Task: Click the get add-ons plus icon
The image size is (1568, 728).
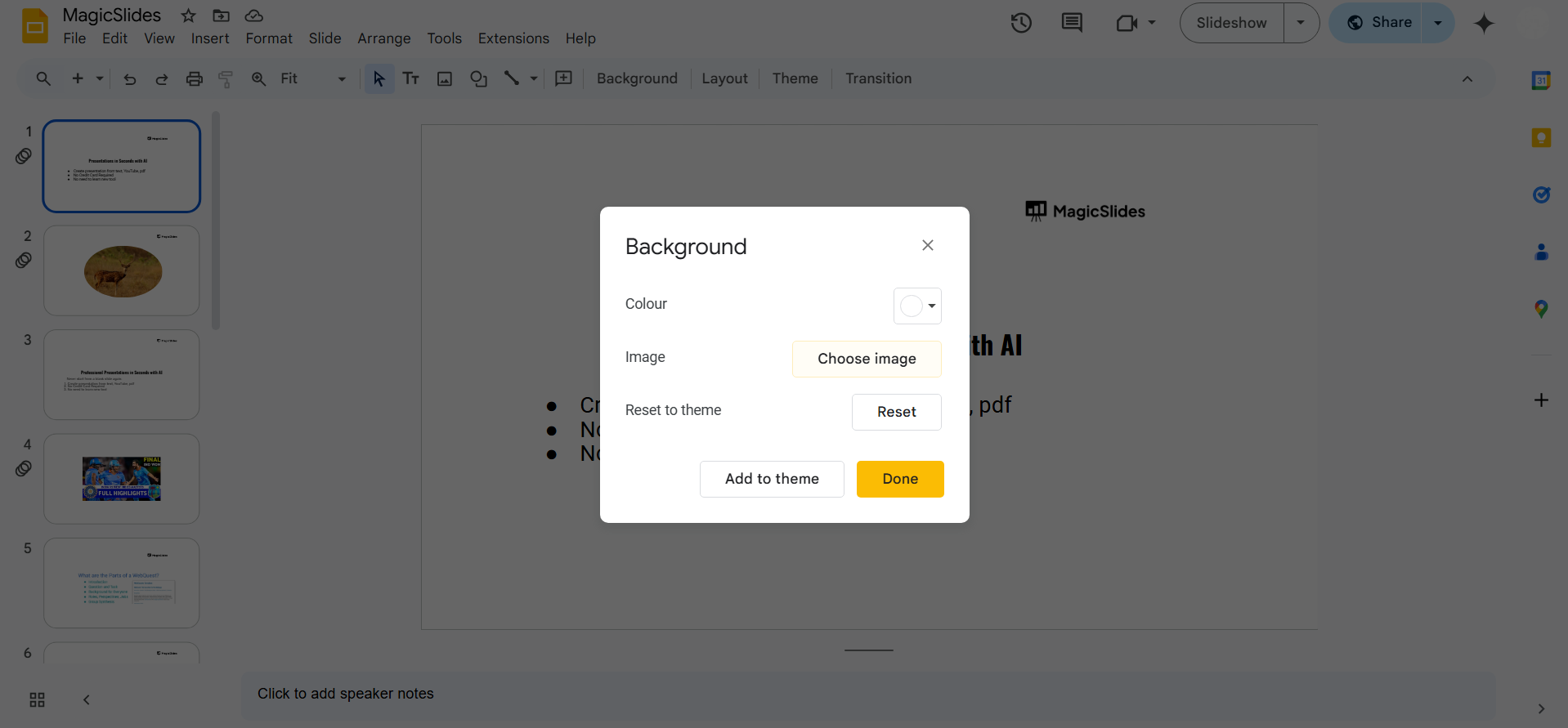Action: [1541, 400]
